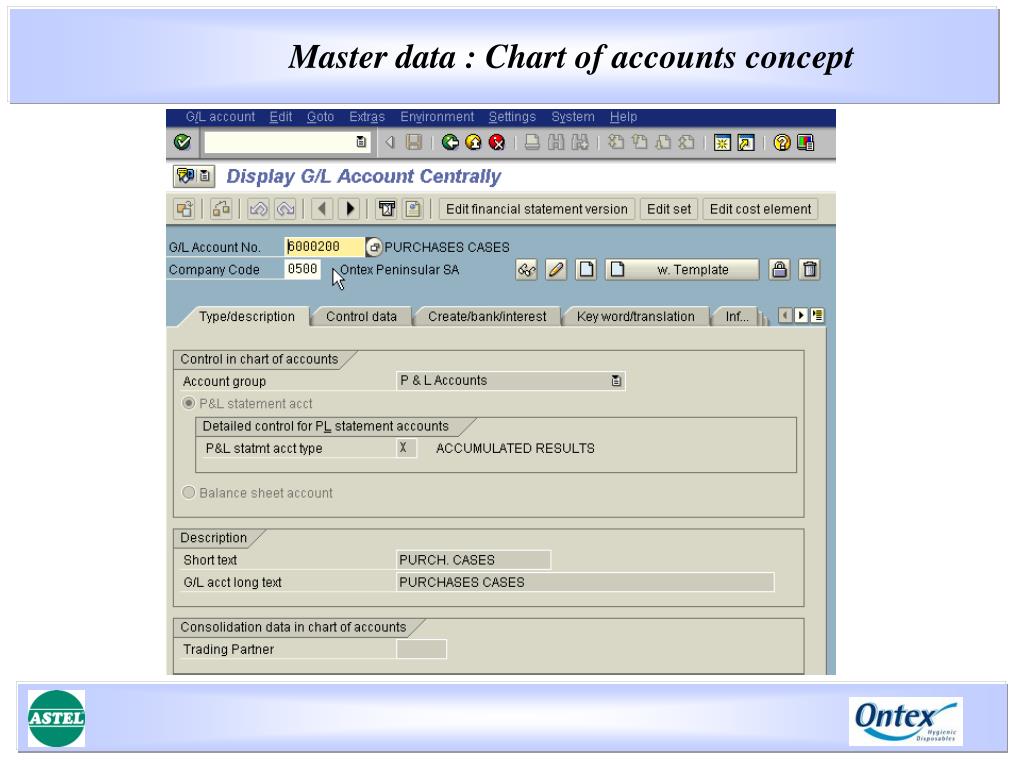Open the G/L account menu
This screenshot has width=1024, height=768.
pyautogui.click(x=220, y=117)
